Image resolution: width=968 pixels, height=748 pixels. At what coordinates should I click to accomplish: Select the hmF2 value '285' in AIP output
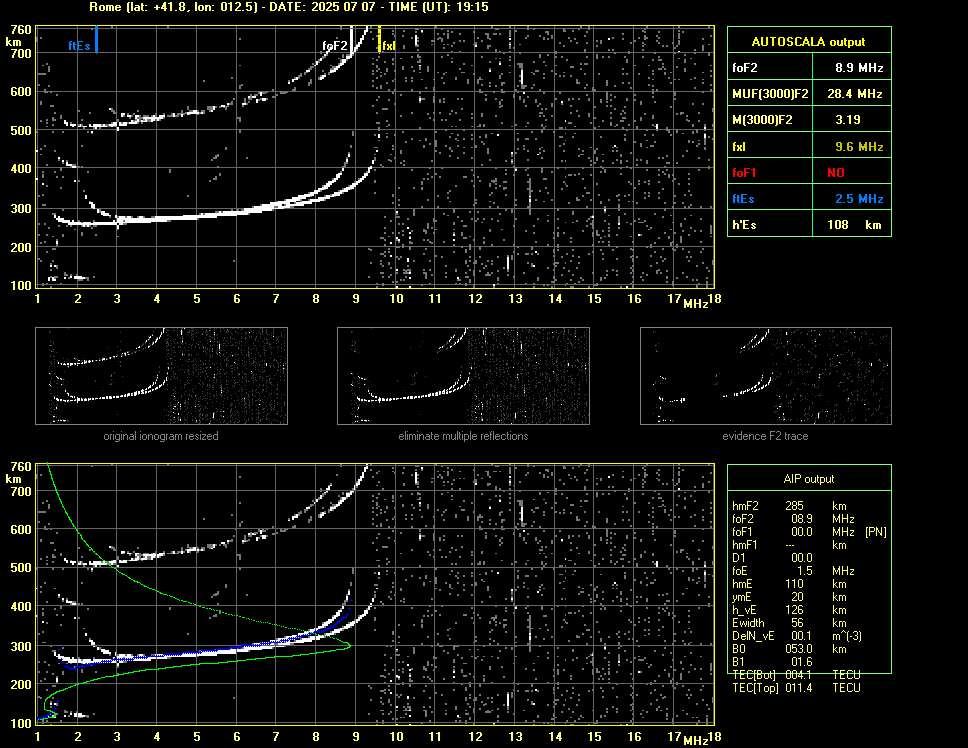795,506
